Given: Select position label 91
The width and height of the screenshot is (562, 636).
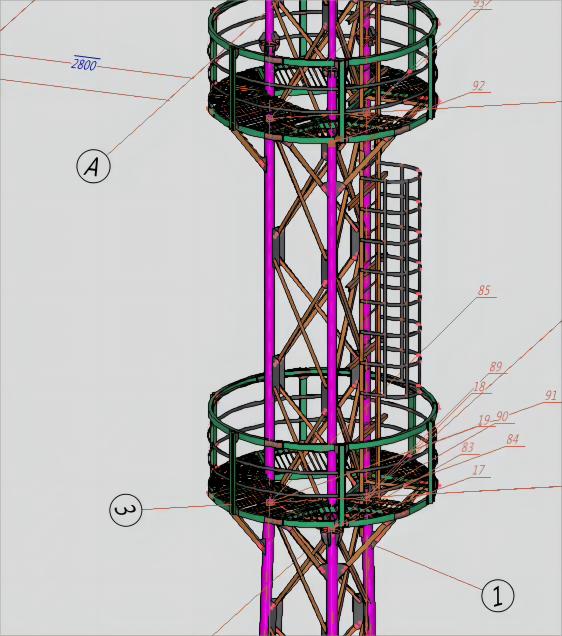Looking at the screenshot, I should coord(550,395).
